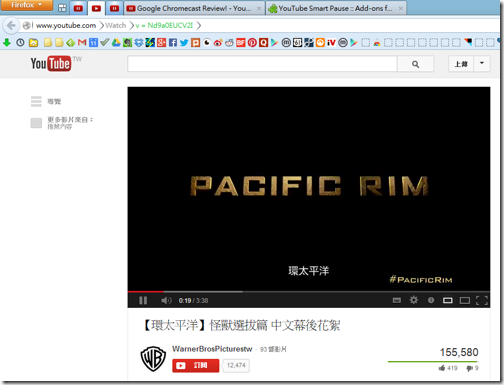
Task: Open the feedly green bookmark icon
Action: pos(71,42)
